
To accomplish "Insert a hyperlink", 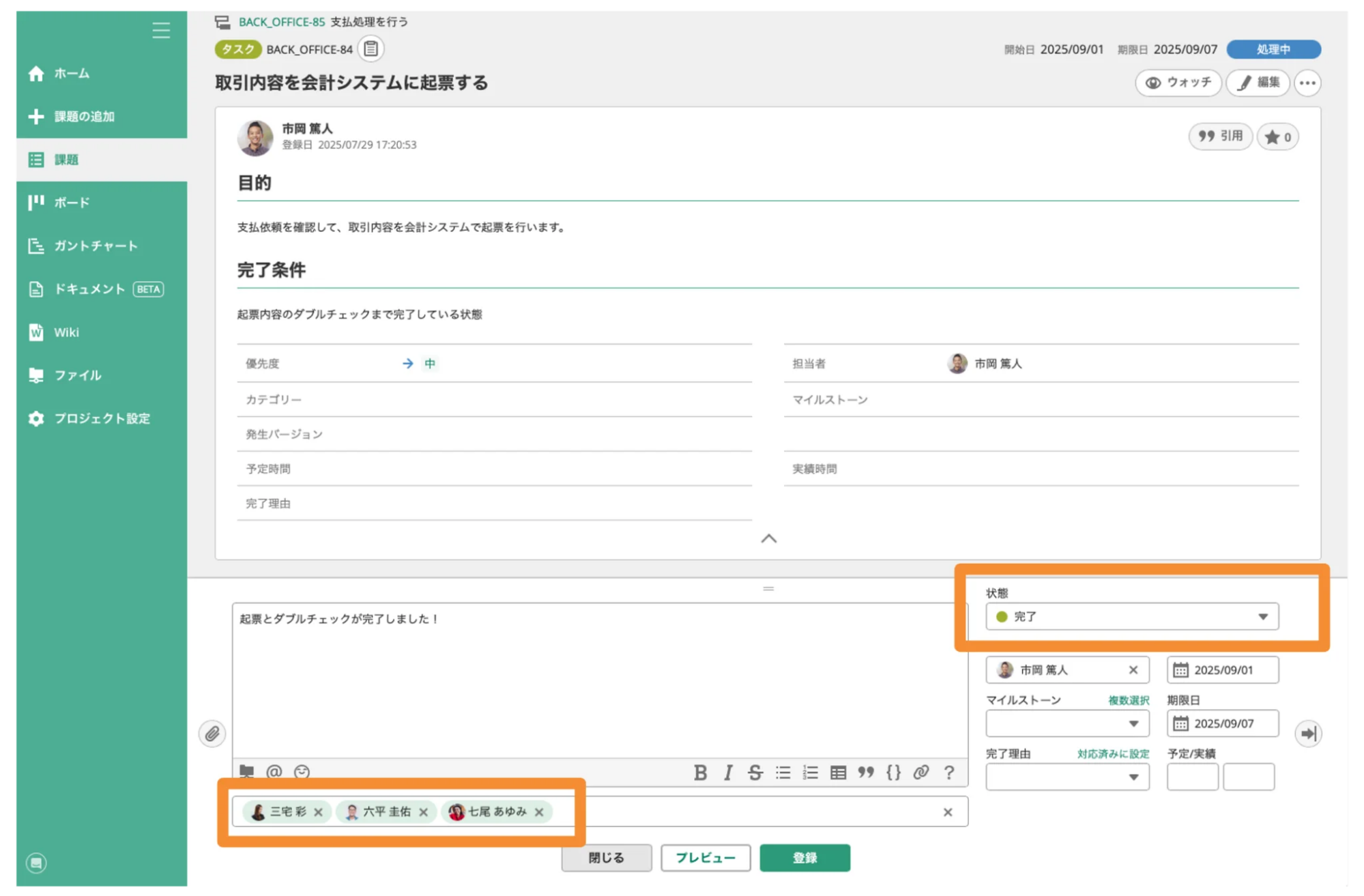I will [x=921, y=772].
